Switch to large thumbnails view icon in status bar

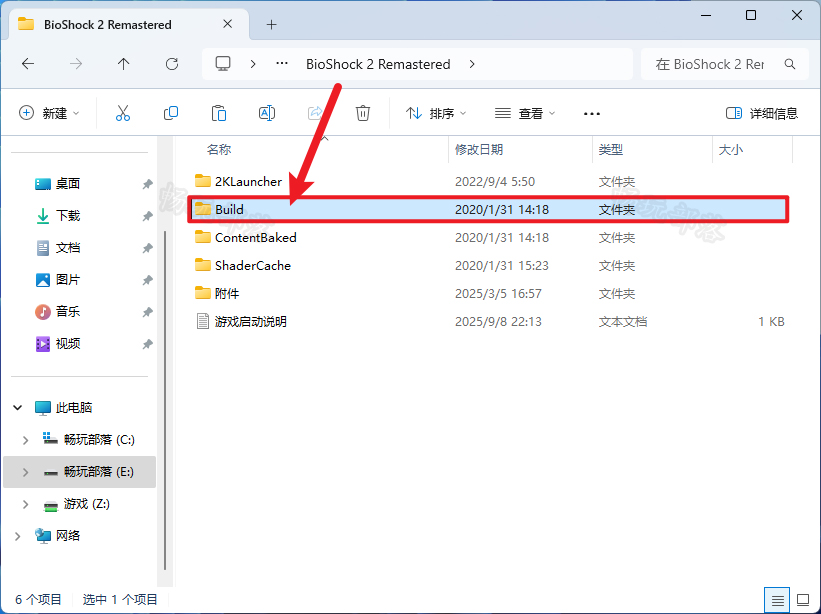pyautogui.click(x=803, y=600)
